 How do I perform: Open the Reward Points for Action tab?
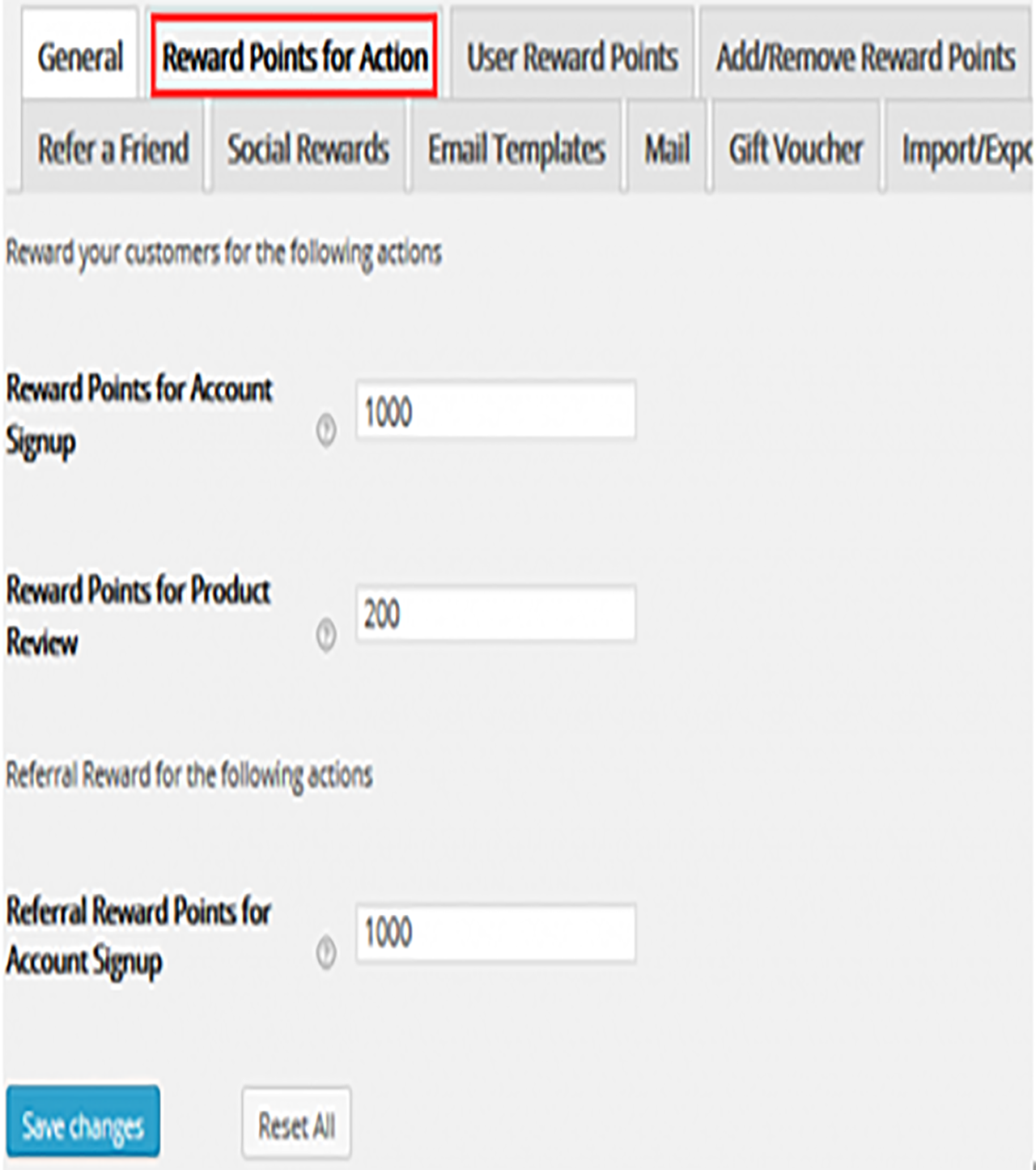point(295,57)
